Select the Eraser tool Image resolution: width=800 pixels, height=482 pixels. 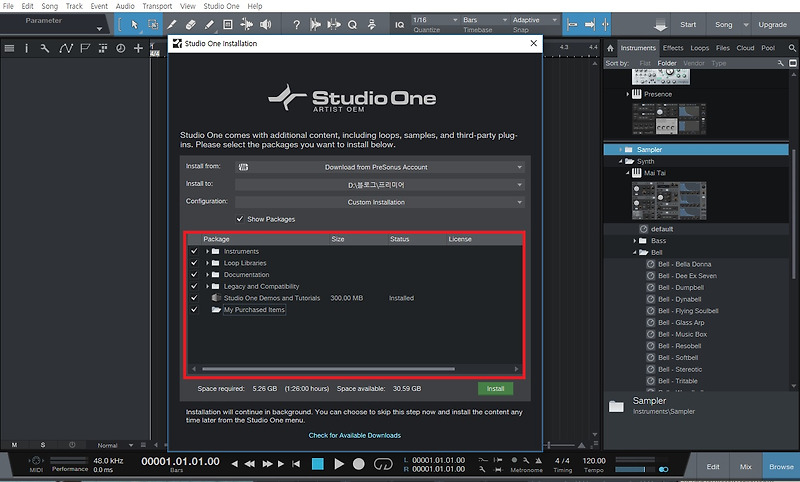[190, 24]
